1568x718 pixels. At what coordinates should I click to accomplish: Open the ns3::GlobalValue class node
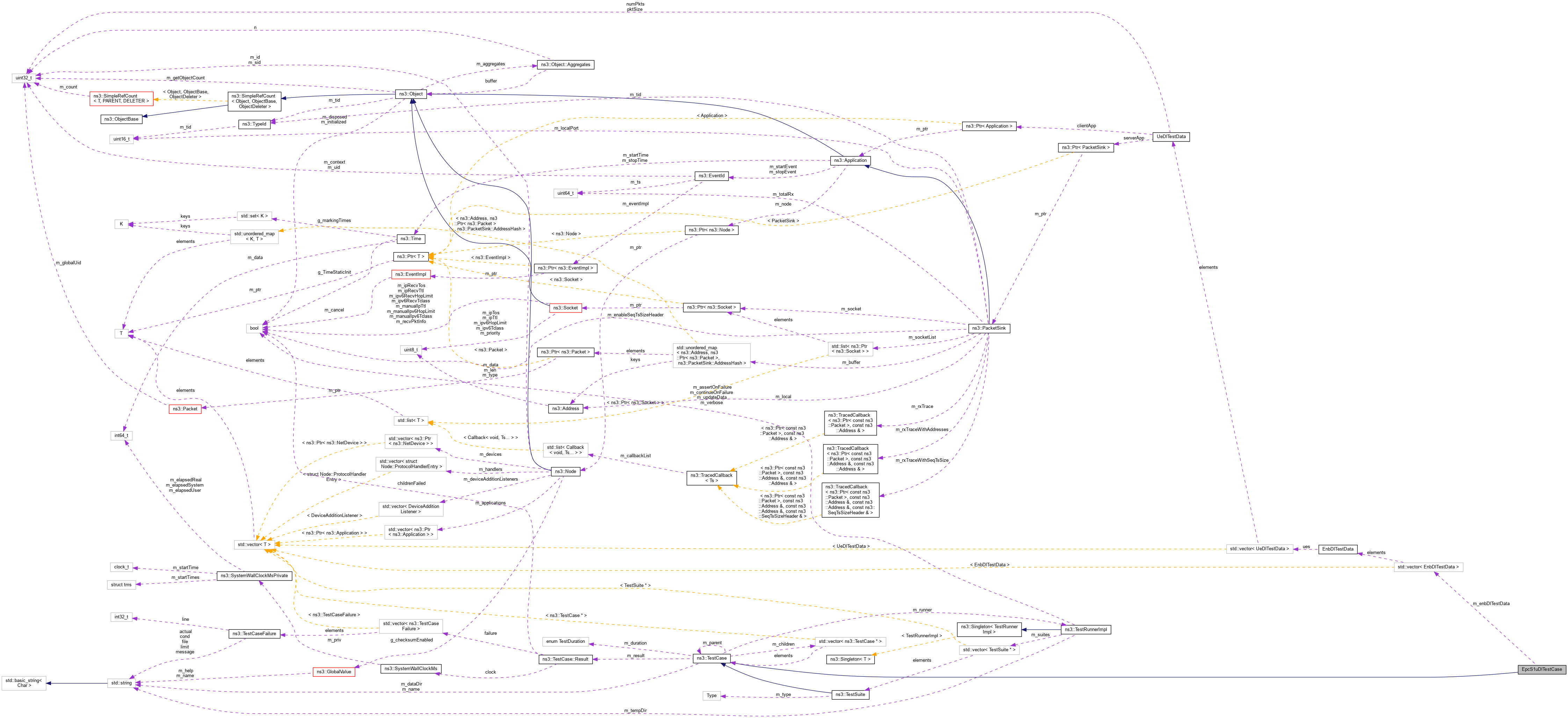click(334, 672)
